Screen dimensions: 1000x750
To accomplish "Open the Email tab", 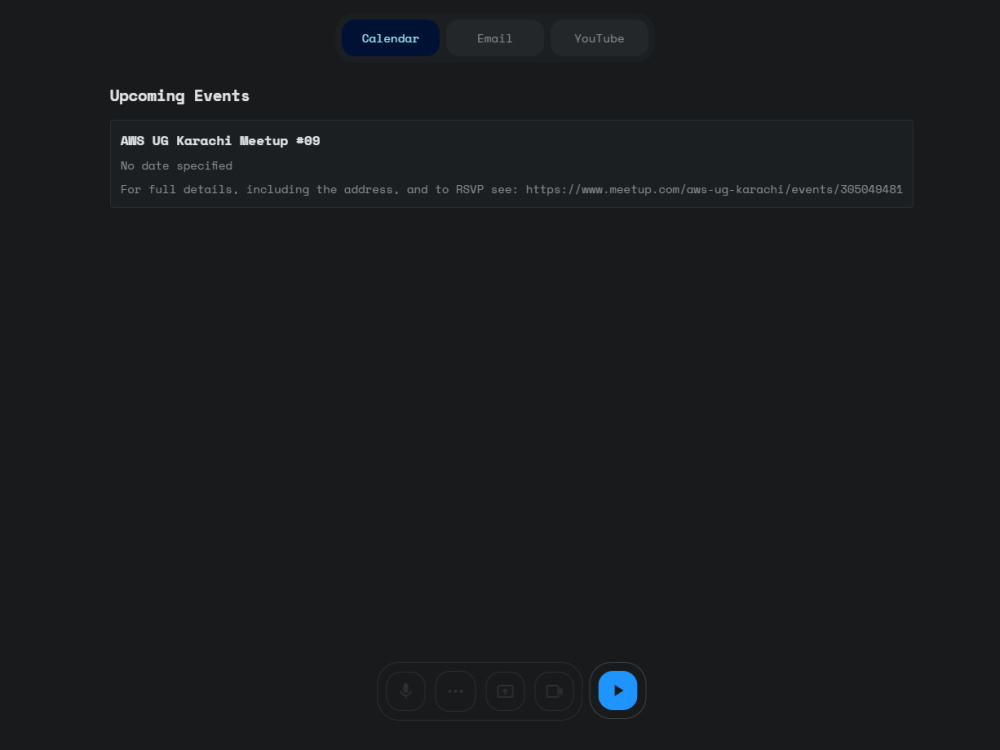I will point(495,38).
